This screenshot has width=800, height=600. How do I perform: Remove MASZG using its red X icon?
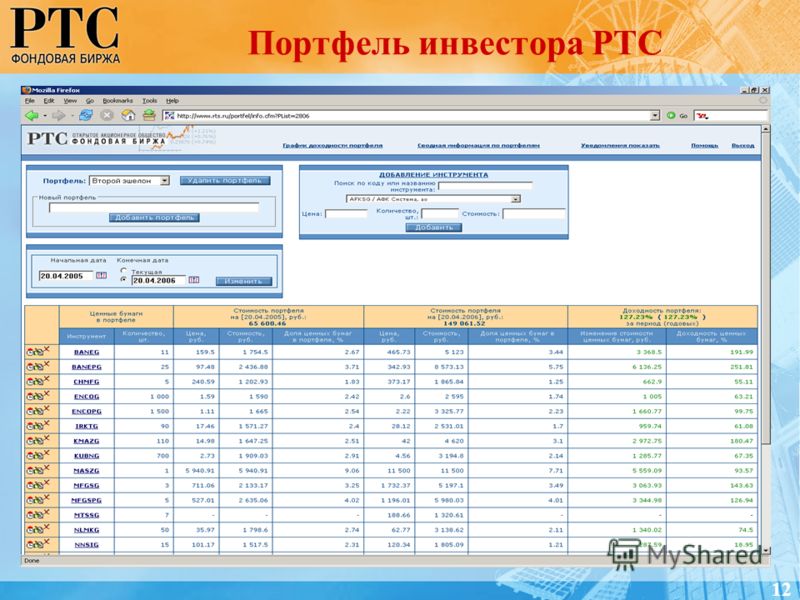[x=46, y=468]
